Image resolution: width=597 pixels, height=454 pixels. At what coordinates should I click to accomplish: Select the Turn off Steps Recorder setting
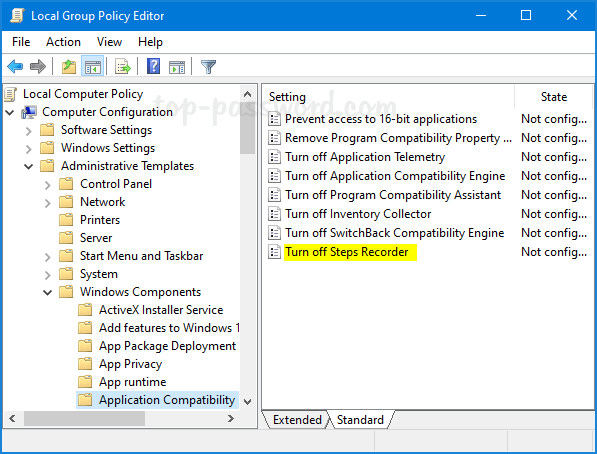click(x=346, y=252)
